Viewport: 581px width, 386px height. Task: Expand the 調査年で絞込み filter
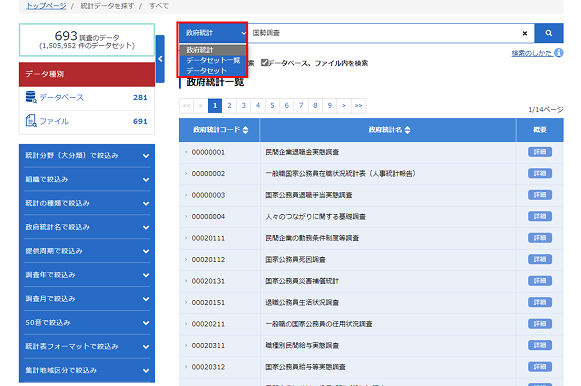coord(87,275)
